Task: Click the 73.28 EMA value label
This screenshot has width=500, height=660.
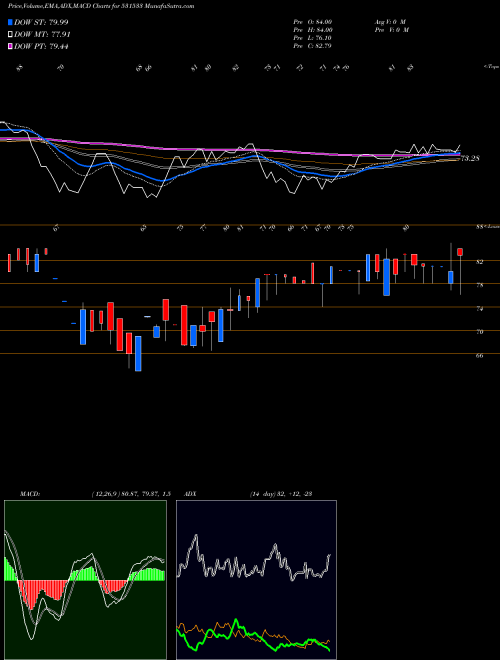Action: [x=471, y=159]
